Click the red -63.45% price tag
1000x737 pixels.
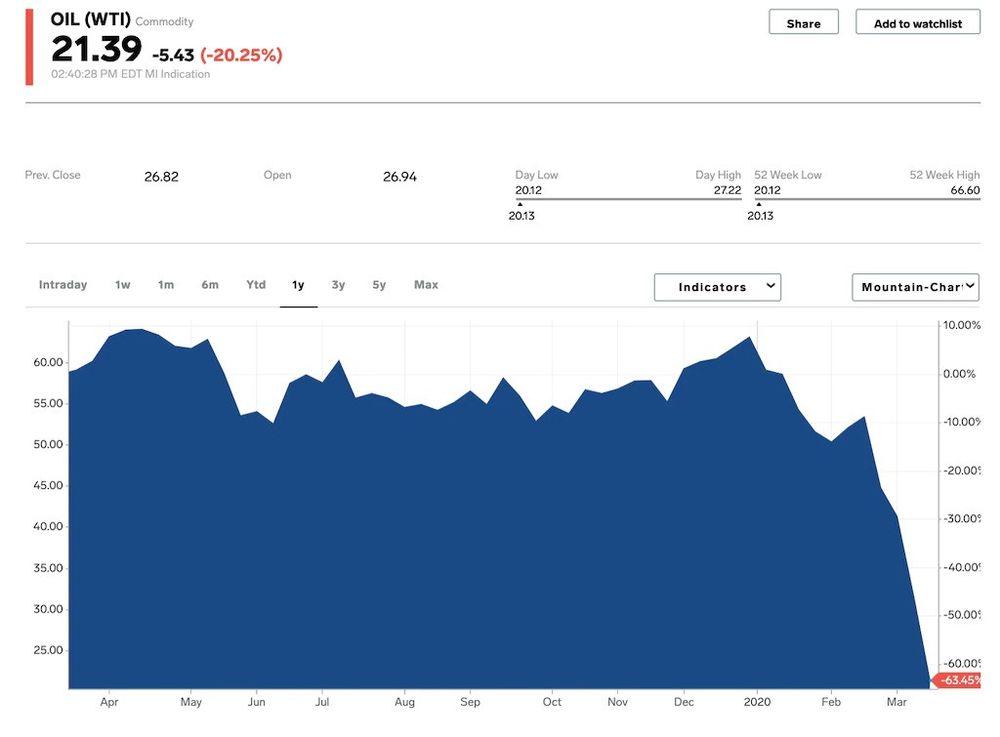(x=960, y=680)
